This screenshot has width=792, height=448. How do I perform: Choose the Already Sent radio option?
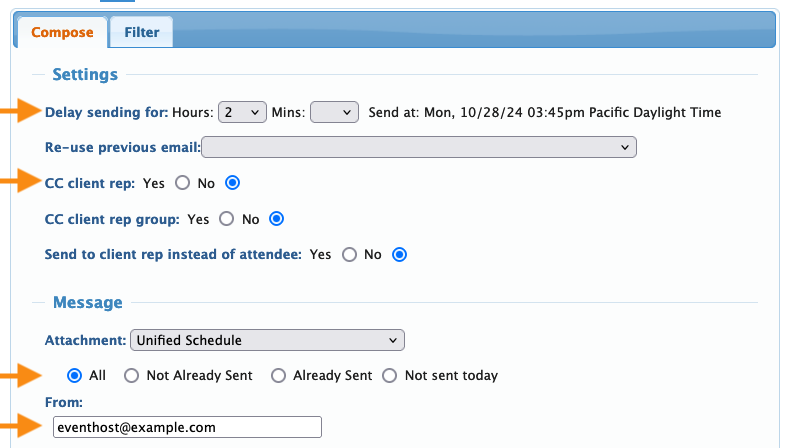(278, 375)
